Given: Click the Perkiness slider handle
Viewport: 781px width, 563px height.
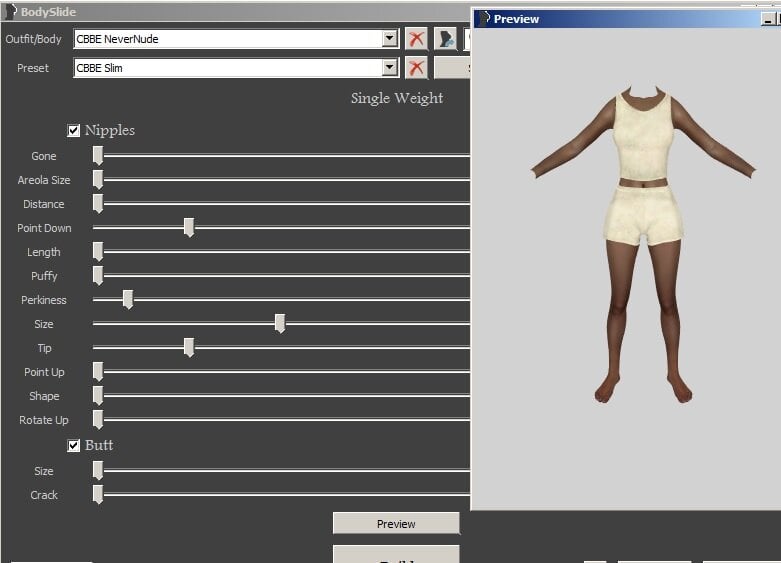Looking at the screenshot, I should tap(128, 299).
